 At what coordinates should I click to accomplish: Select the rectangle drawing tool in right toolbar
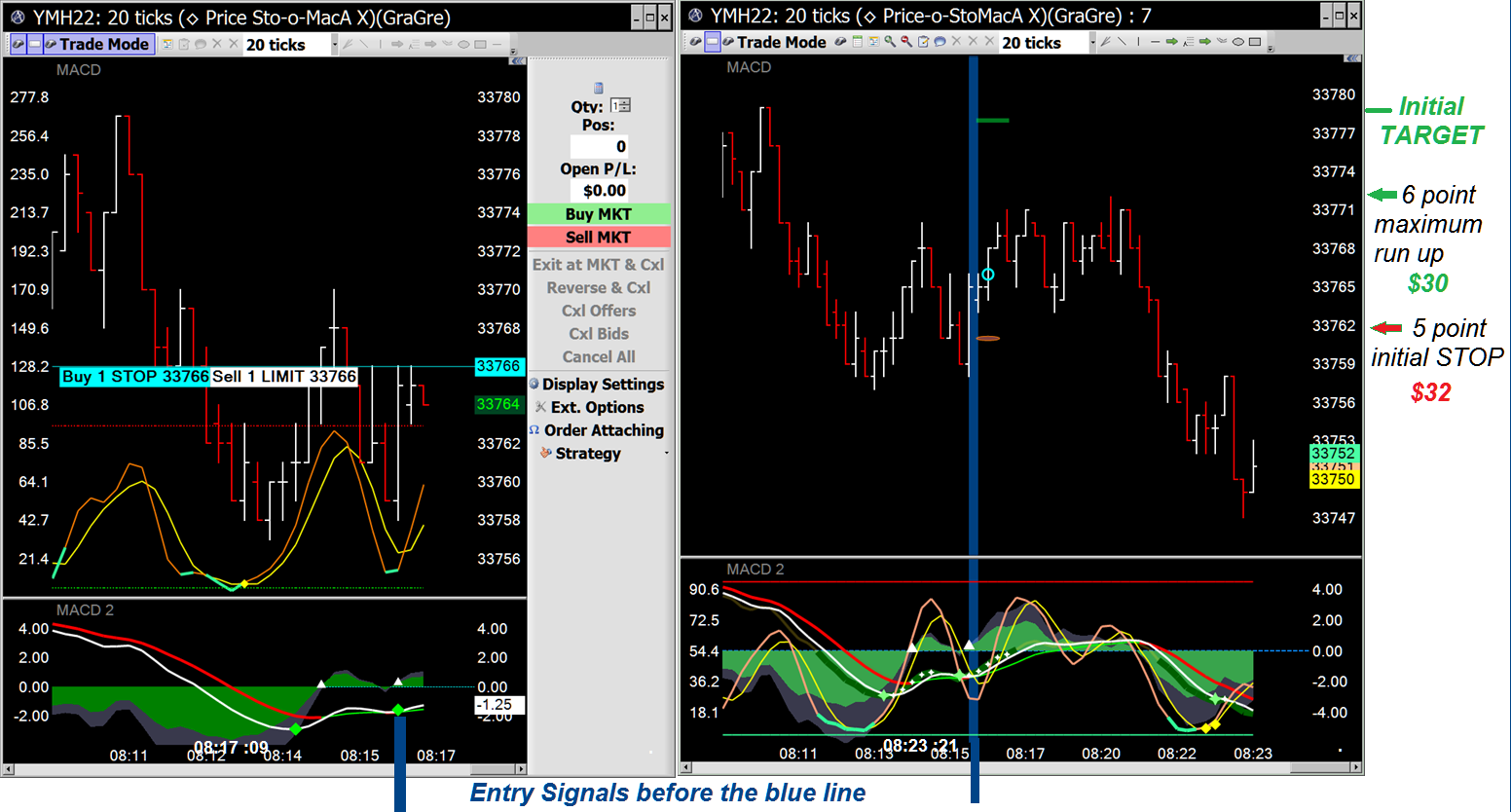click(x=1255, y=42)
